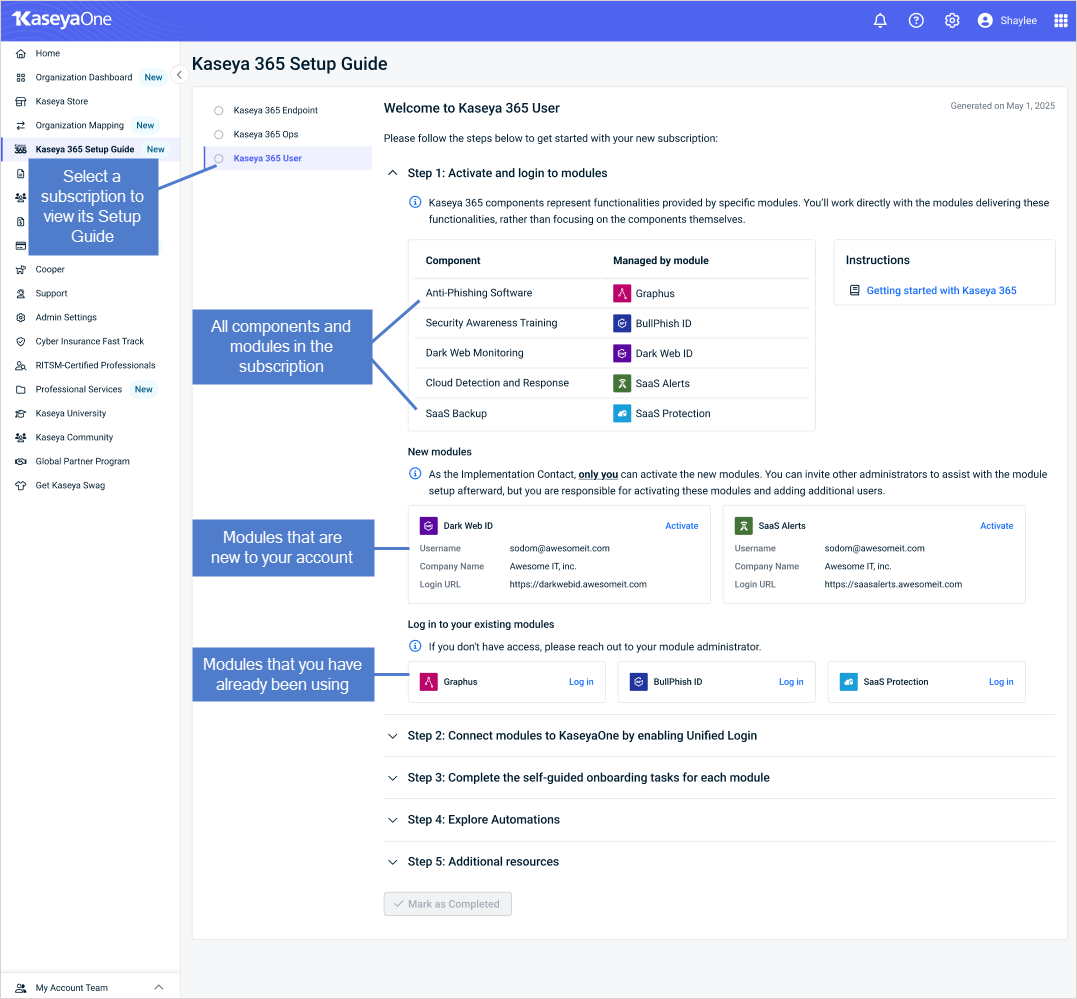Activate the Dark Web ID module
1077x999 pixels.
click(681, 526)
